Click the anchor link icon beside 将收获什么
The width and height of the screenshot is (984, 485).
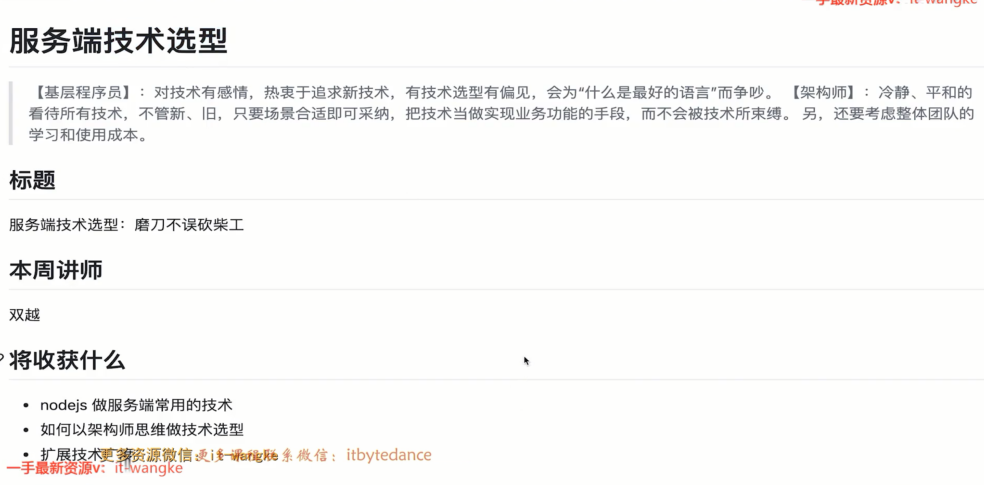[x=2, y=360]
